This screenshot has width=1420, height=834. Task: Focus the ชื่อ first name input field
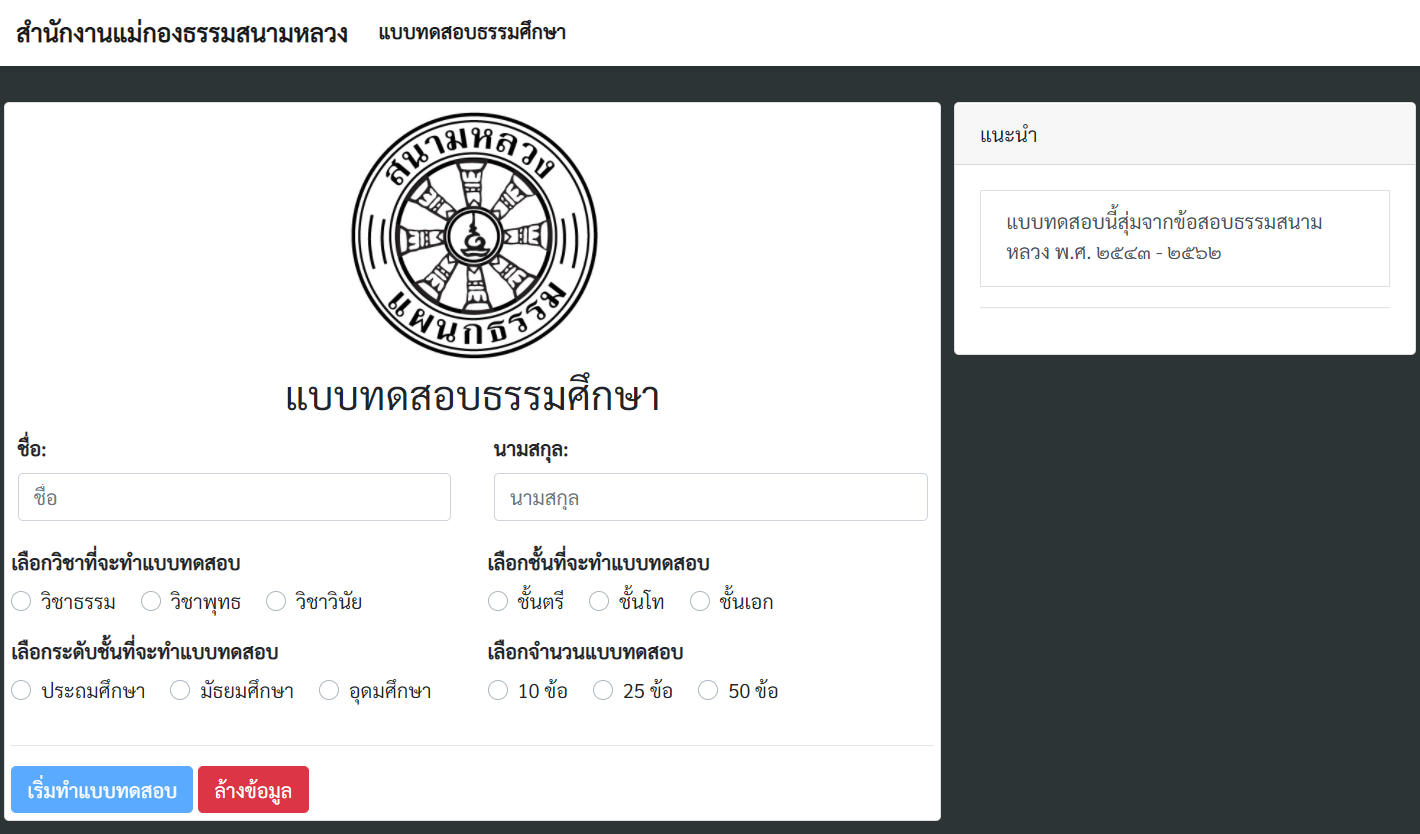[x=234, y=497]
